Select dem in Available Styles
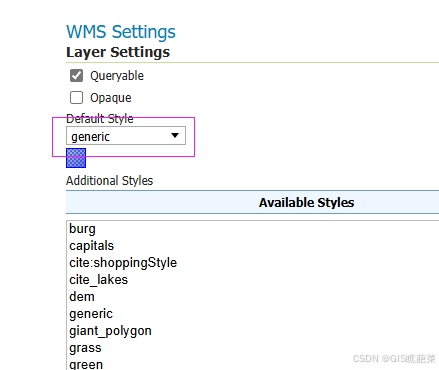Viewport: 439px width, 370px height. click(x=82, y=297)
